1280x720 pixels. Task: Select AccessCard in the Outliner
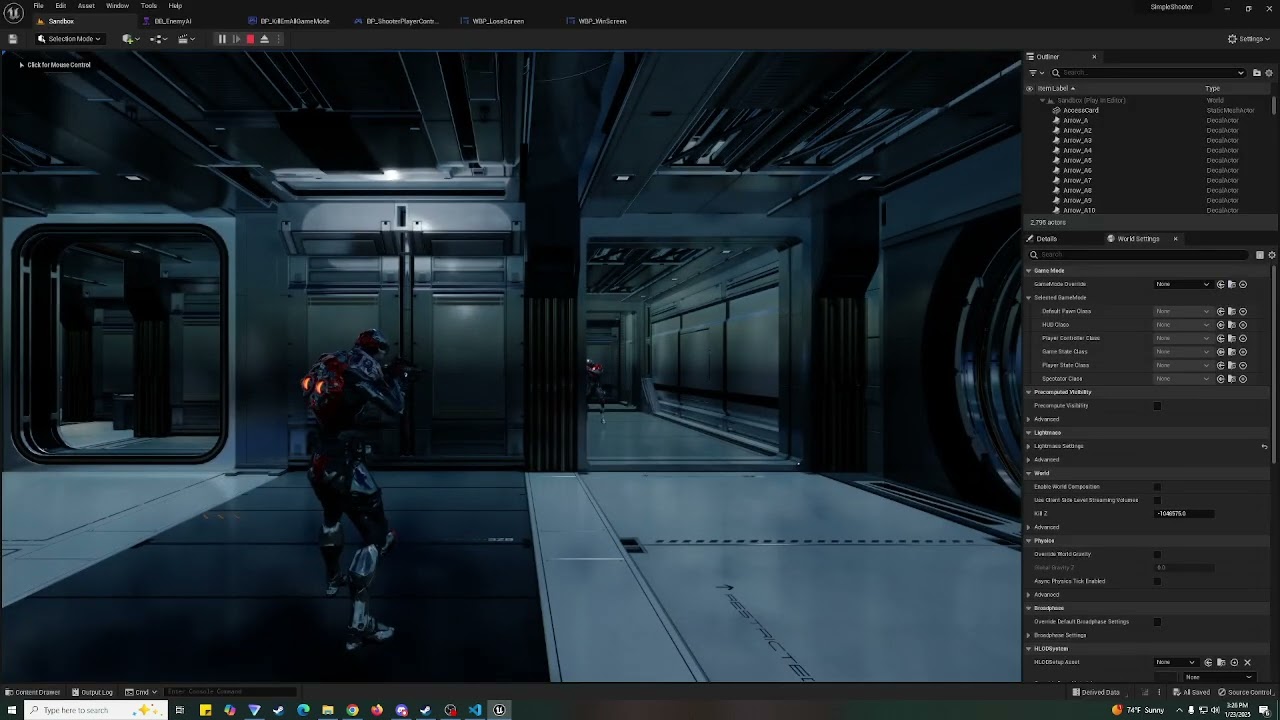[1080, 110]
